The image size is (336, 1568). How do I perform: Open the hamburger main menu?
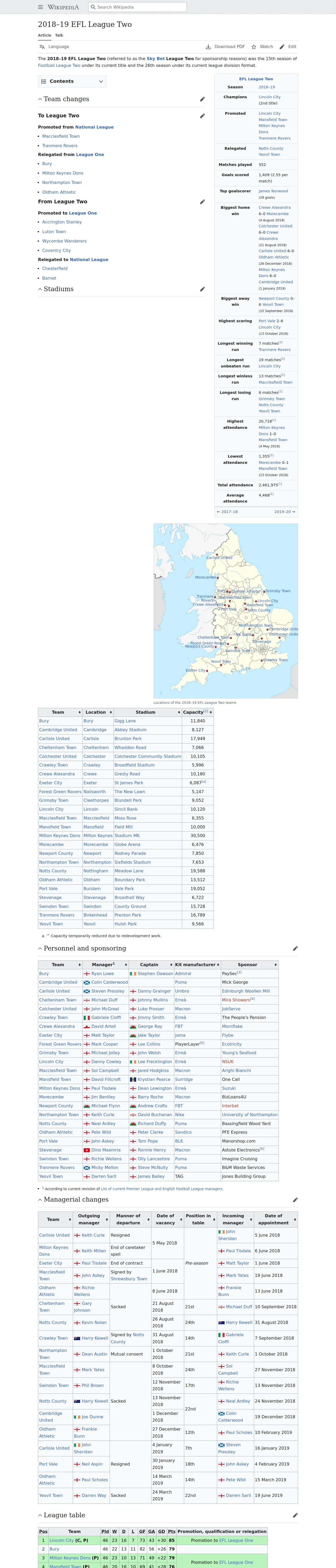point(41,7)
